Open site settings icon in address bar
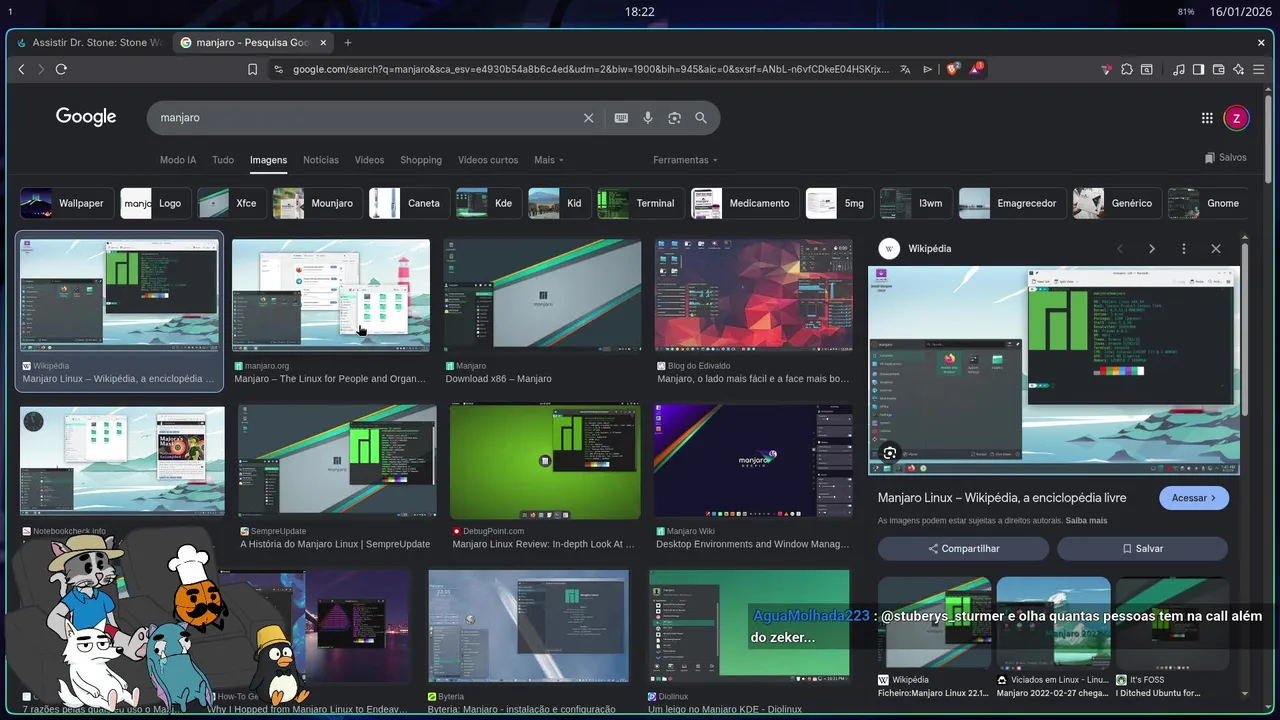 pos(278,69)
